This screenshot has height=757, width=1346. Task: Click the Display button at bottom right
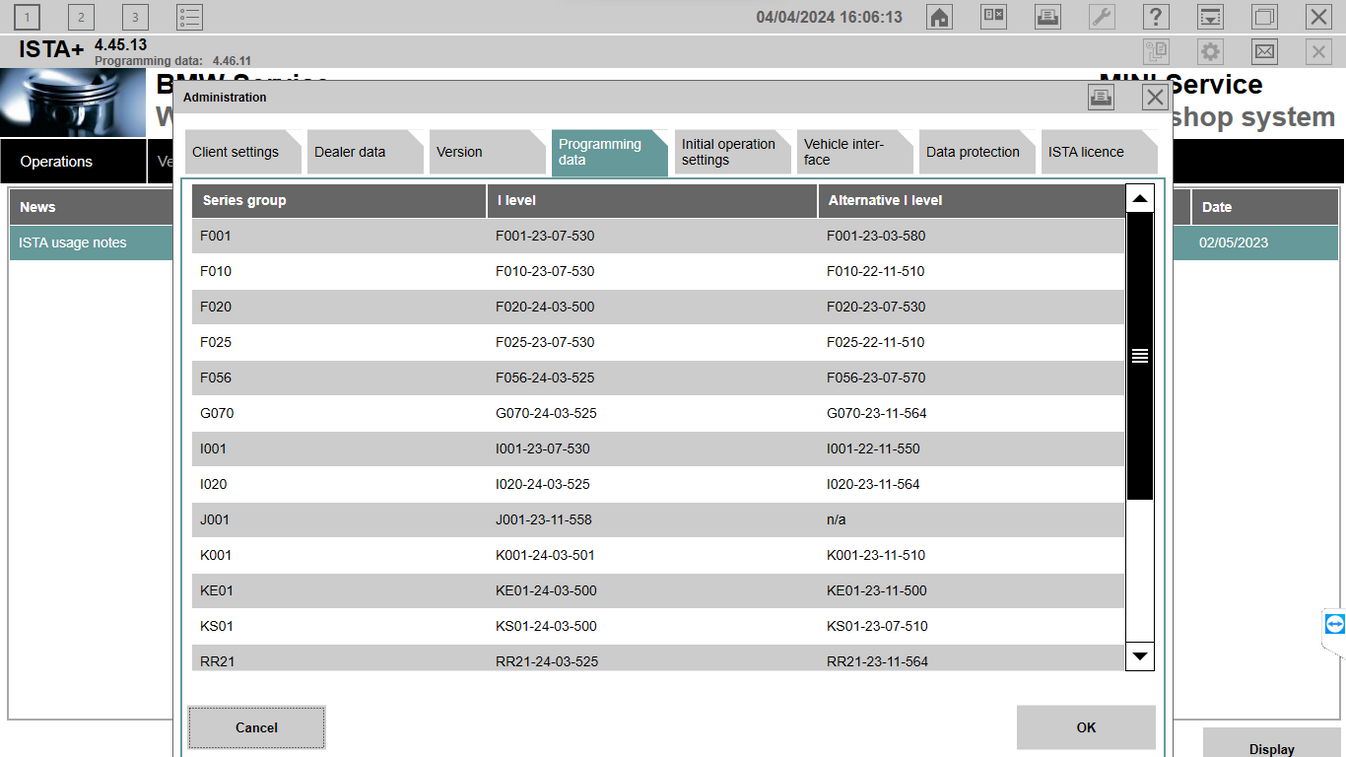coord(1271,748)
